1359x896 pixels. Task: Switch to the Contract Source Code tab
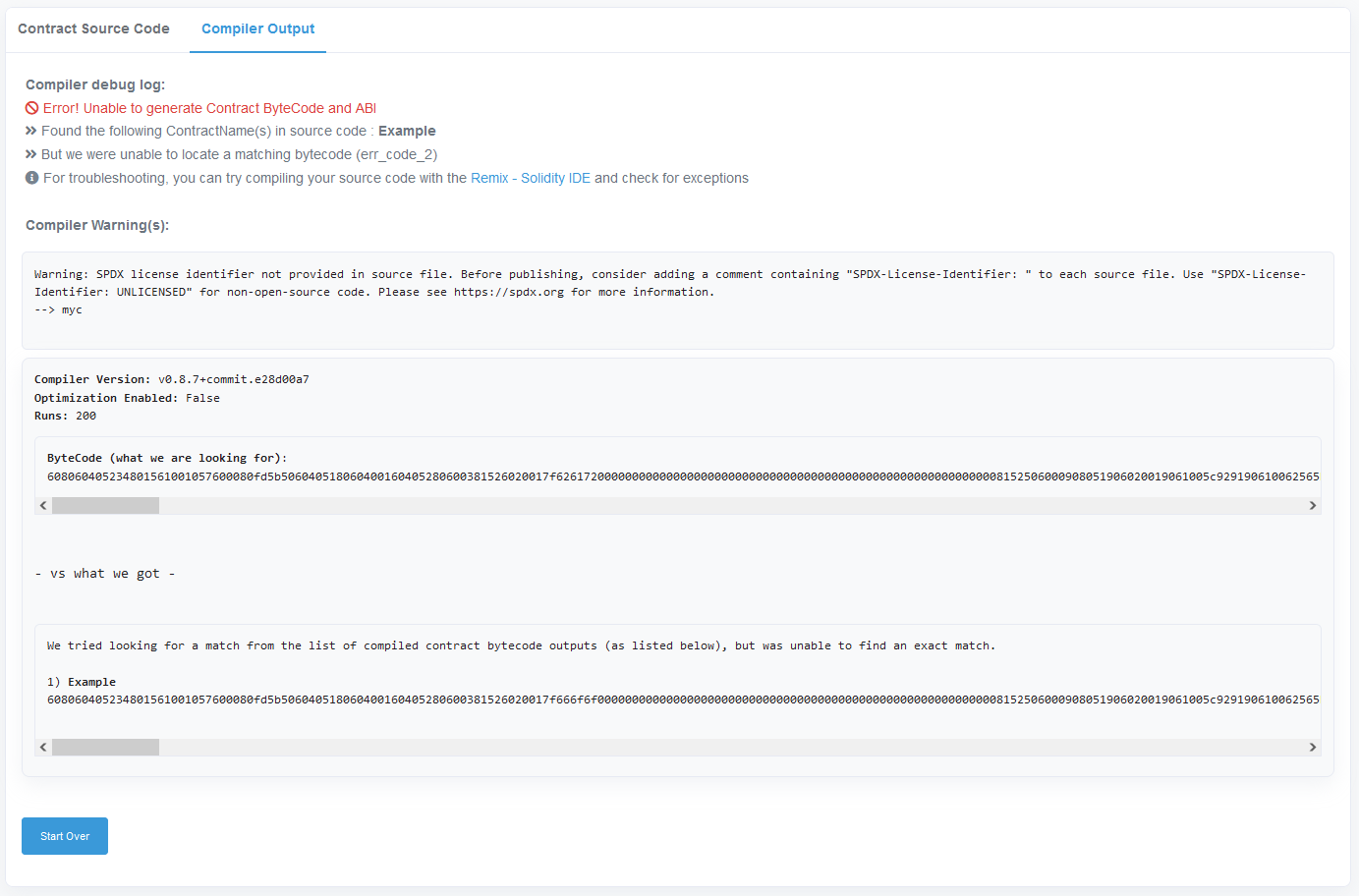pyautogui.click(x=93, y=28)
